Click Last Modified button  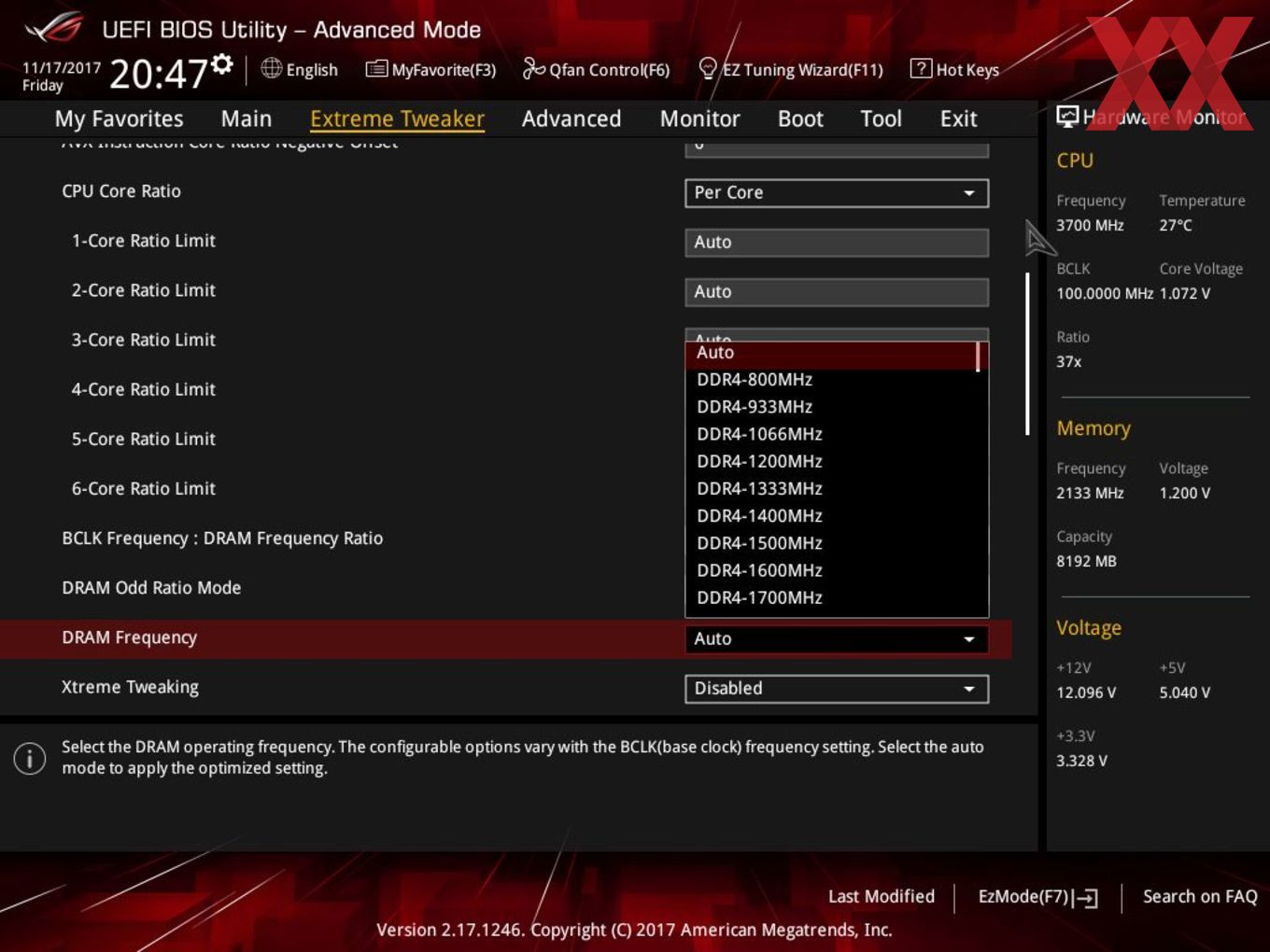(x=881, y=896)
